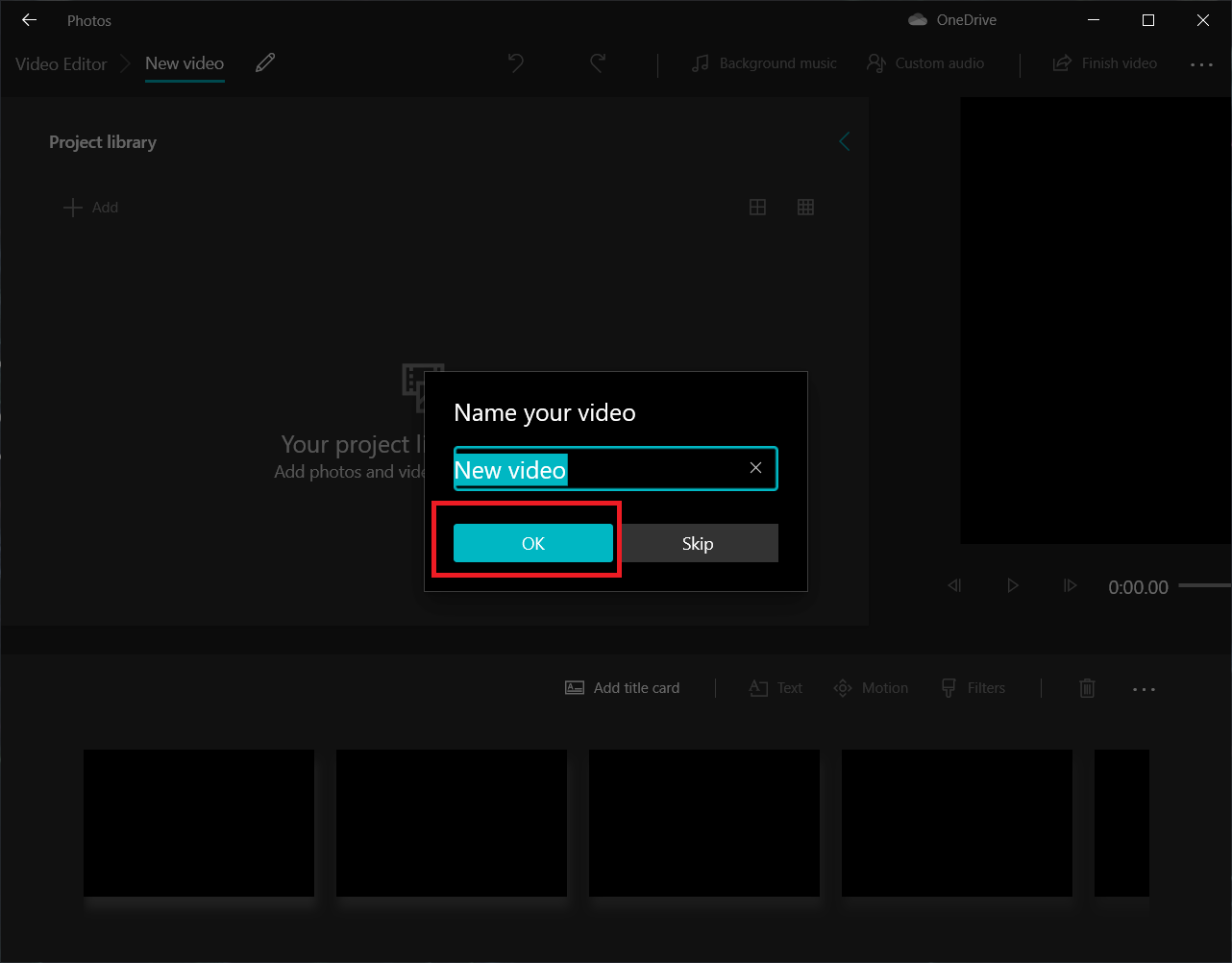The image size is (1232, 963).
Task: Click the Finish video icon
Action: coord(1061,62)
